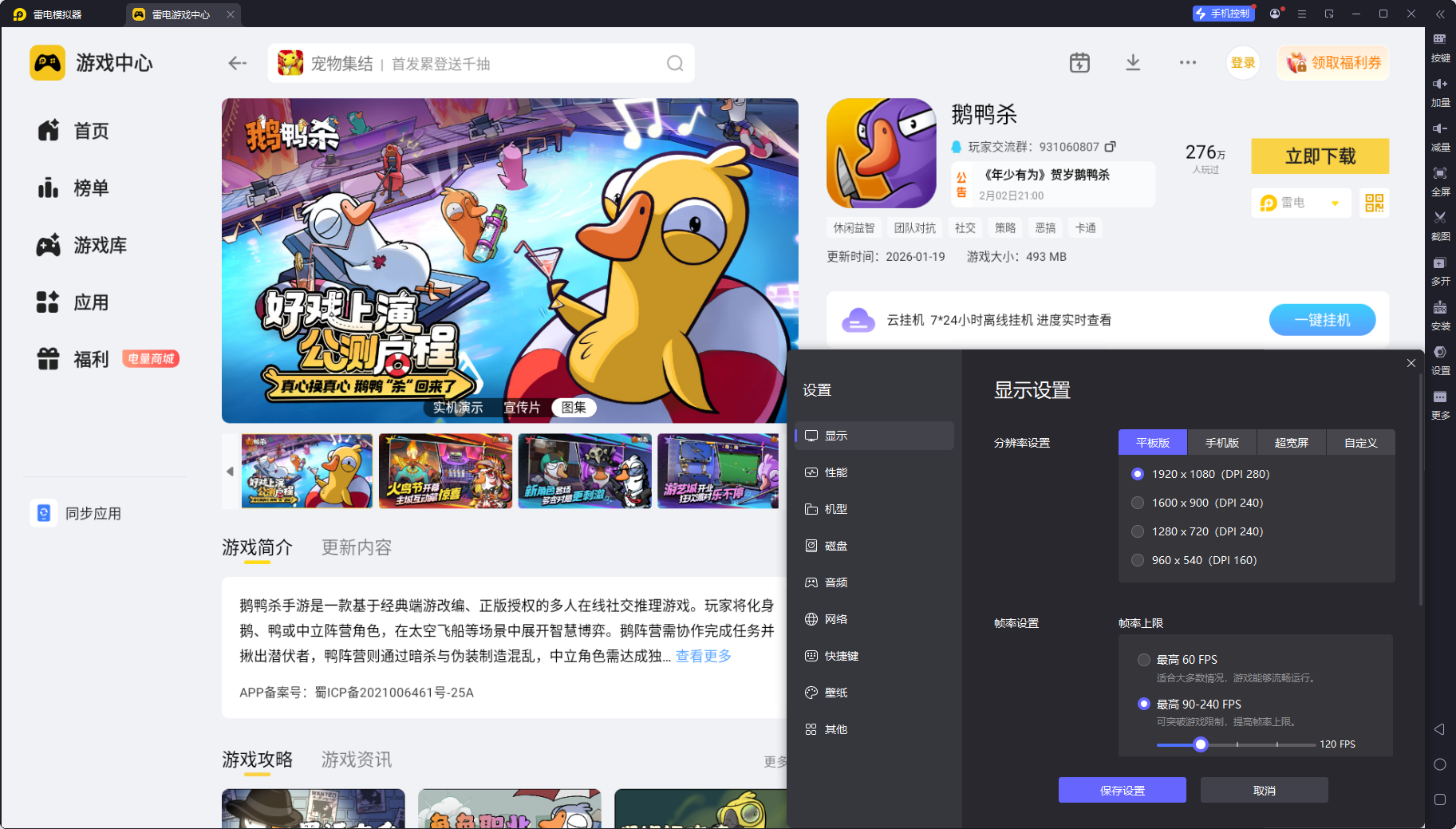
Task: Open 机型 settings section
Action: coord(874,509)
